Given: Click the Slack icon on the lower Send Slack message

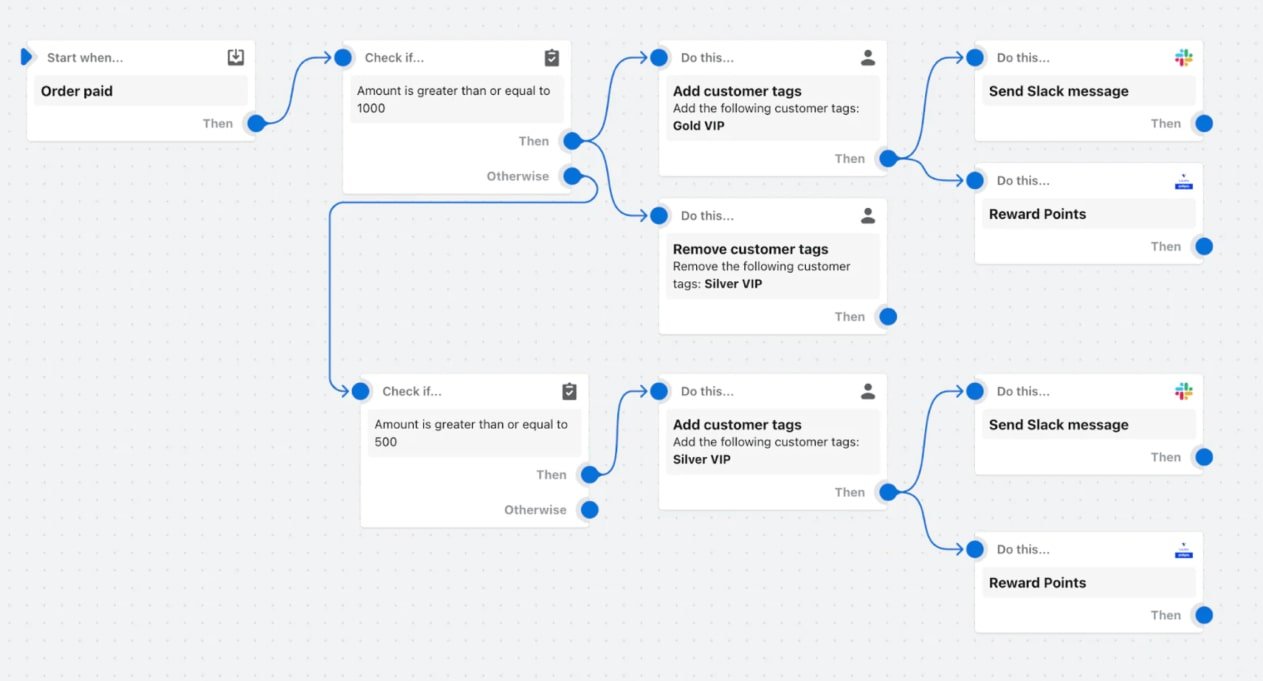Looking at the screenshot, I should 1184,391.
